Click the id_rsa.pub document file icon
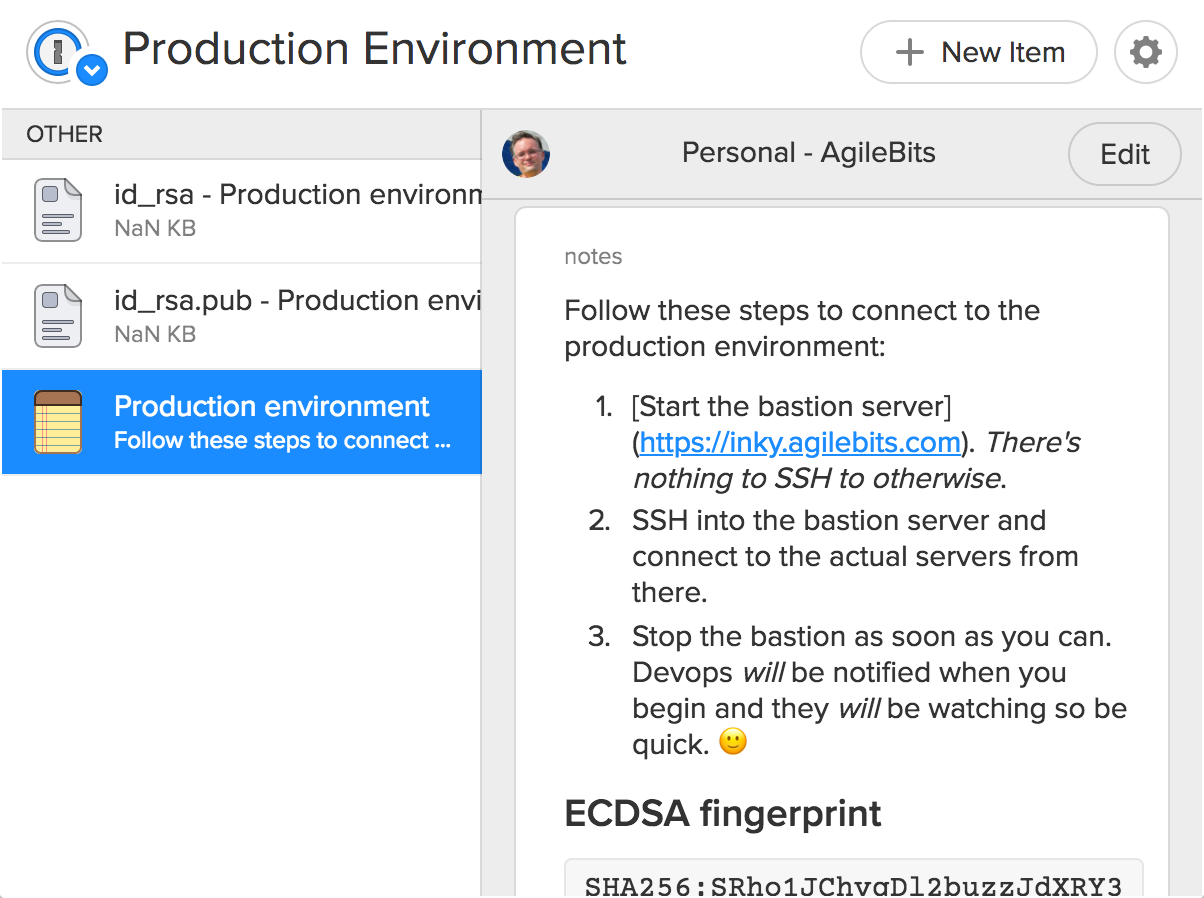Screen dimensions: 1204x898 tap(58, 316)
